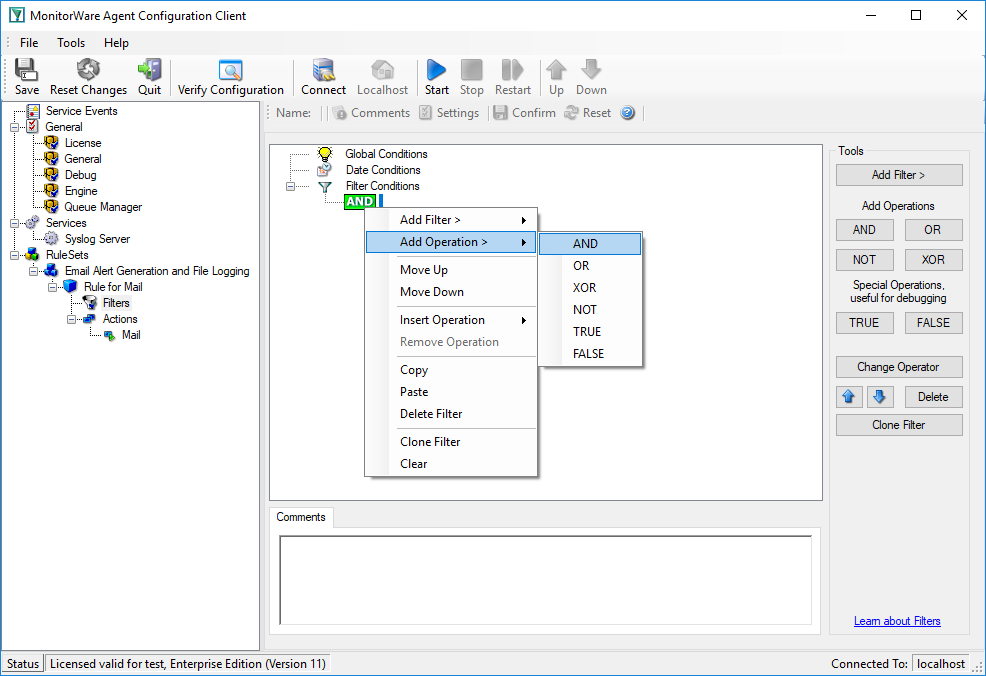Image resolution: width=986 pixels, height=676 pixels.
Task: Click inside the Comments text box
Action: click(x=545, y=580)
